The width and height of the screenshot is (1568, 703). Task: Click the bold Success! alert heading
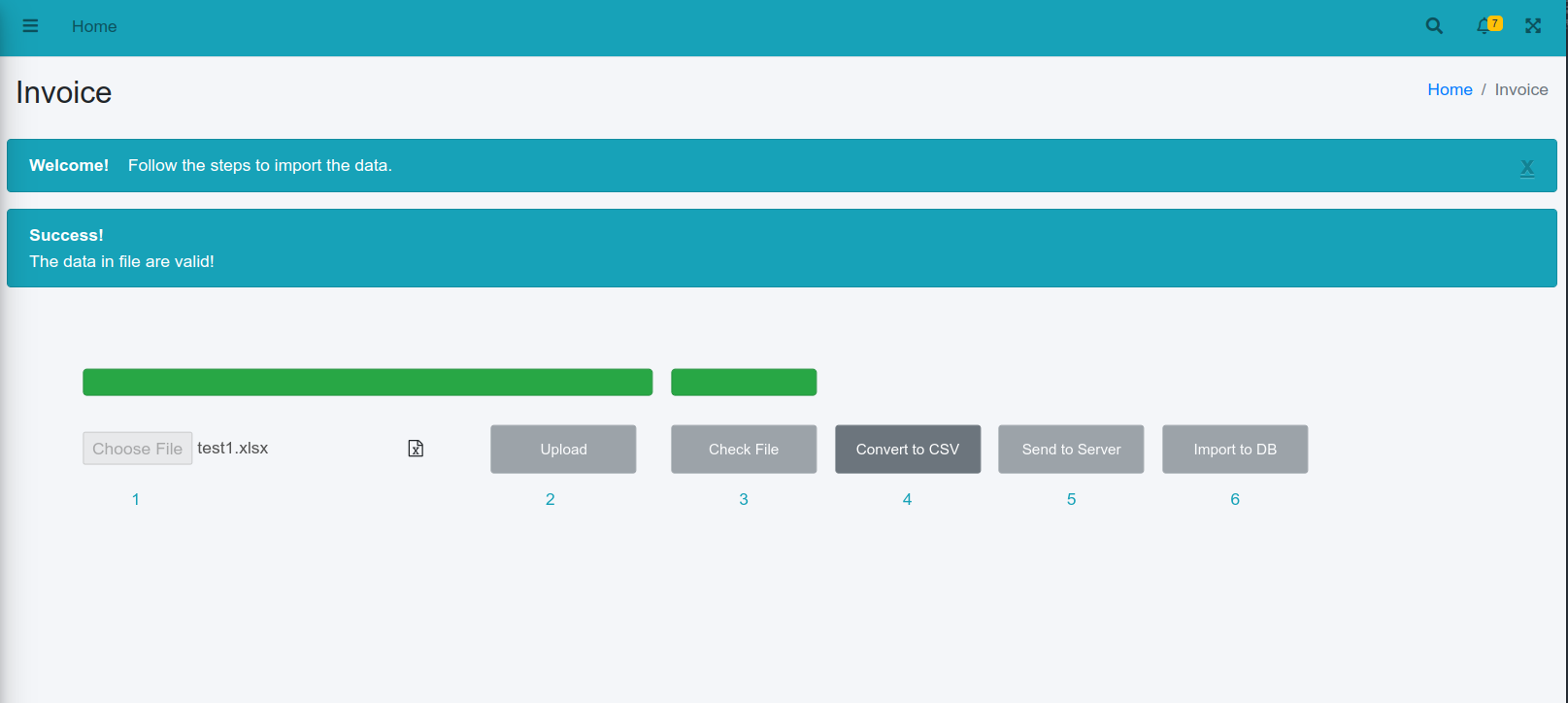[66, 235]
